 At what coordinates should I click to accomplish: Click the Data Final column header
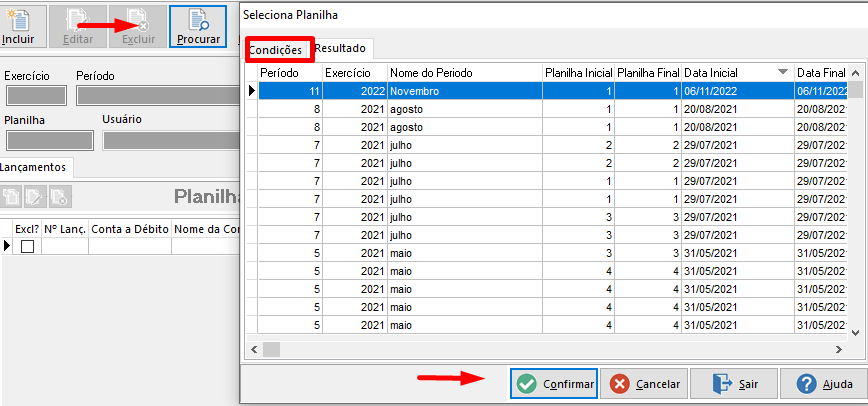click(820, 73)
